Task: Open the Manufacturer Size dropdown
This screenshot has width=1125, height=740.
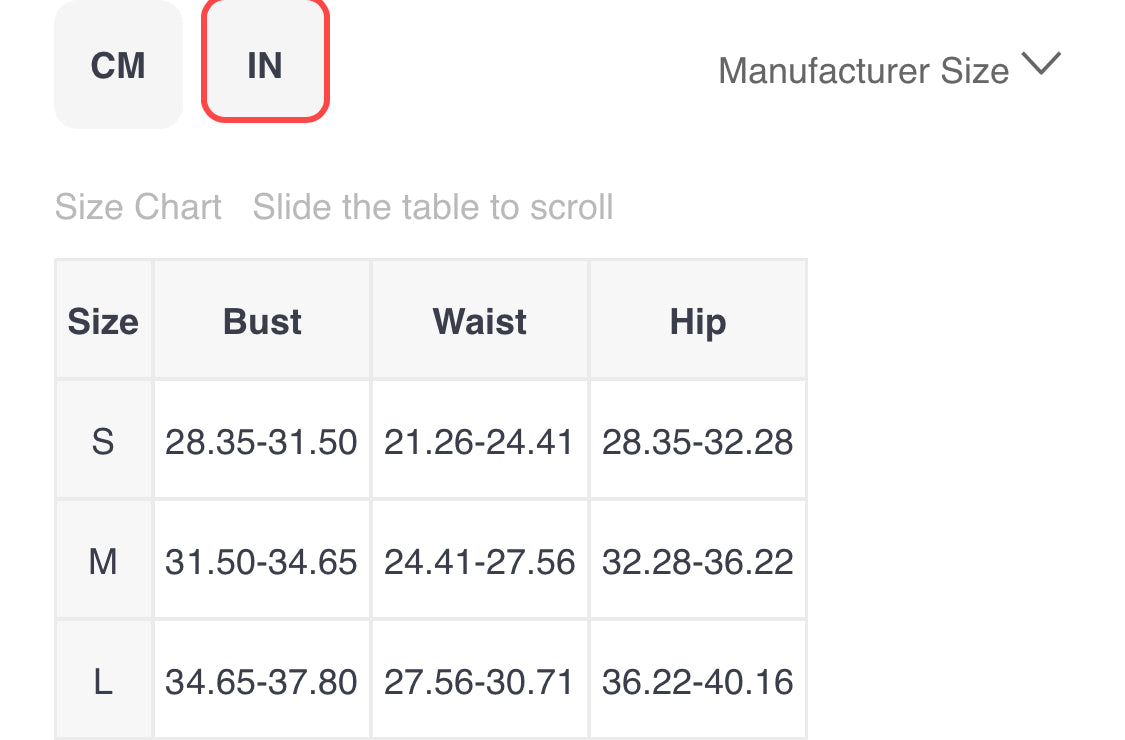Action: coord(889,70)
